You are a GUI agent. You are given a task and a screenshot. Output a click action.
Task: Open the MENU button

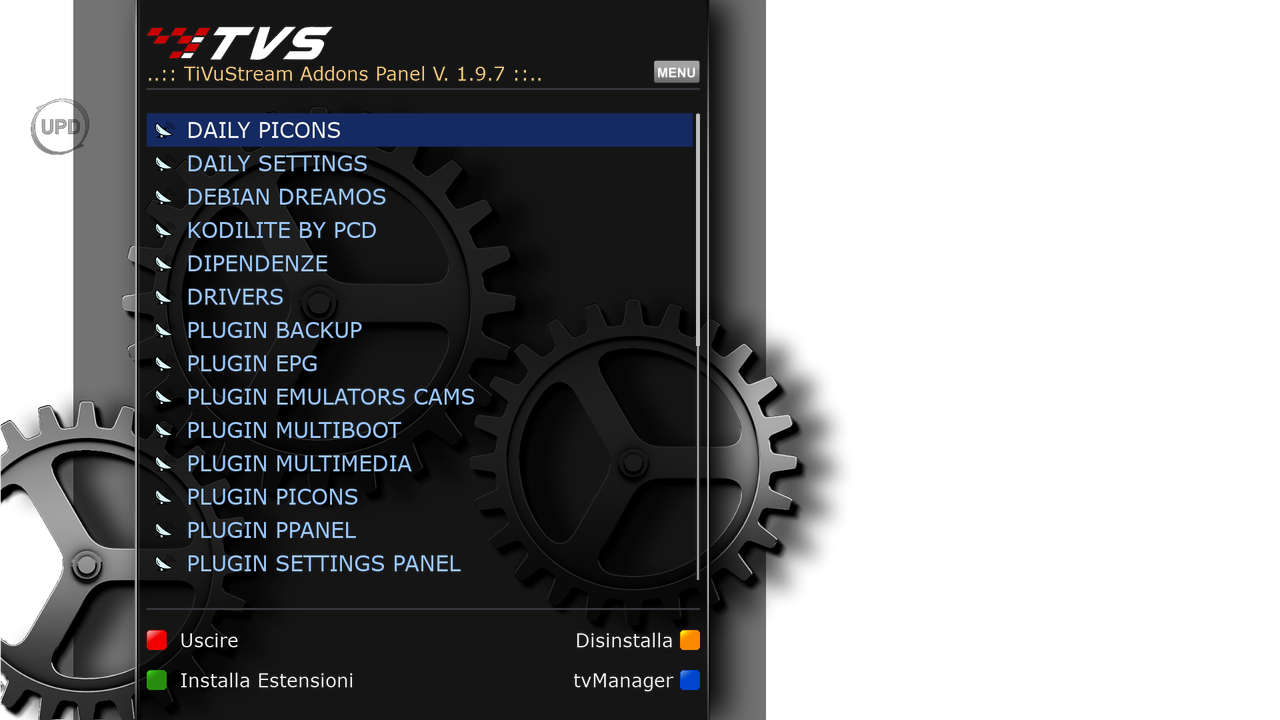pyautogui.click(x=676, y=72)
